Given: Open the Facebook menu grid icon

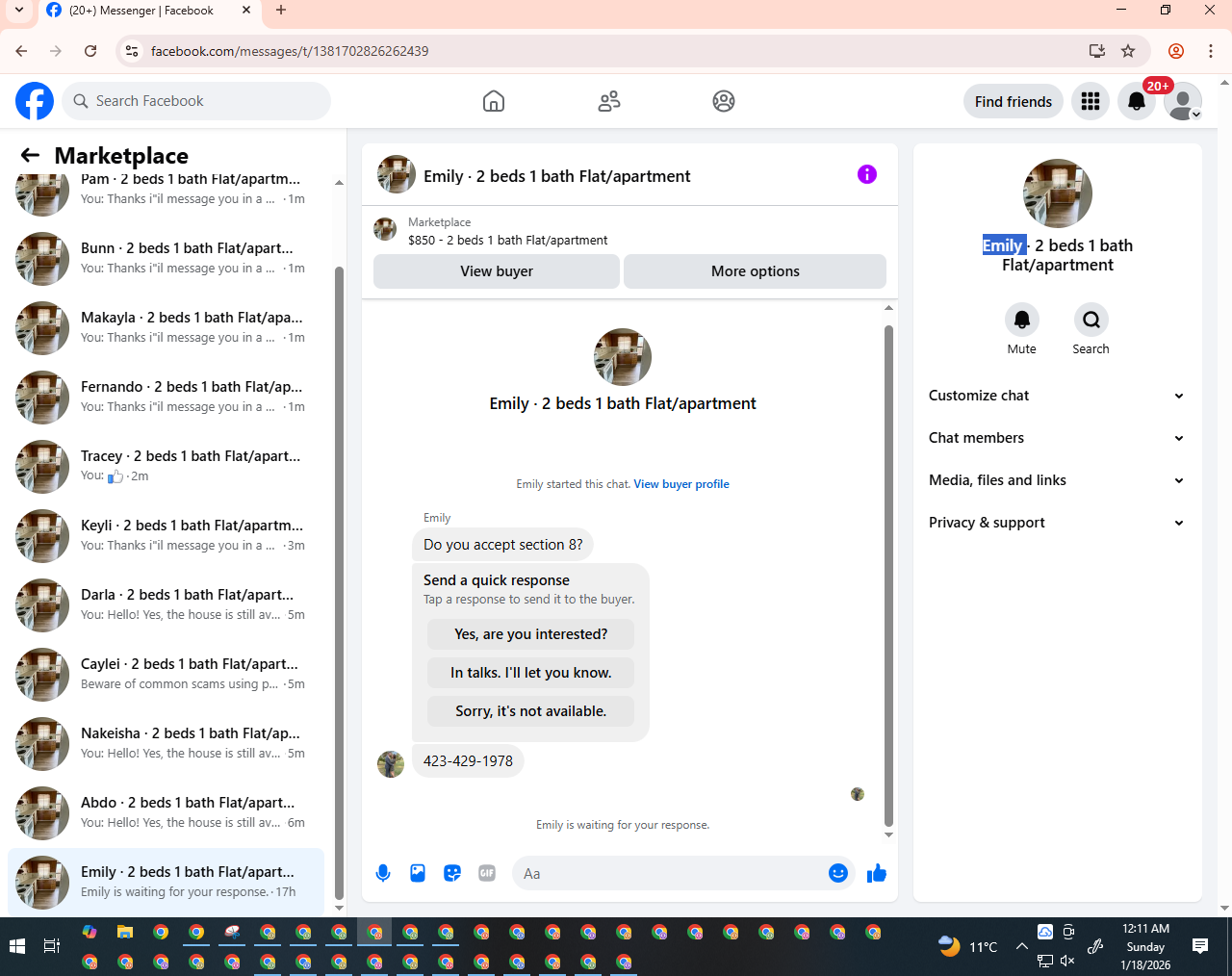Looking at the screenshot, I should click(1091, 101).
